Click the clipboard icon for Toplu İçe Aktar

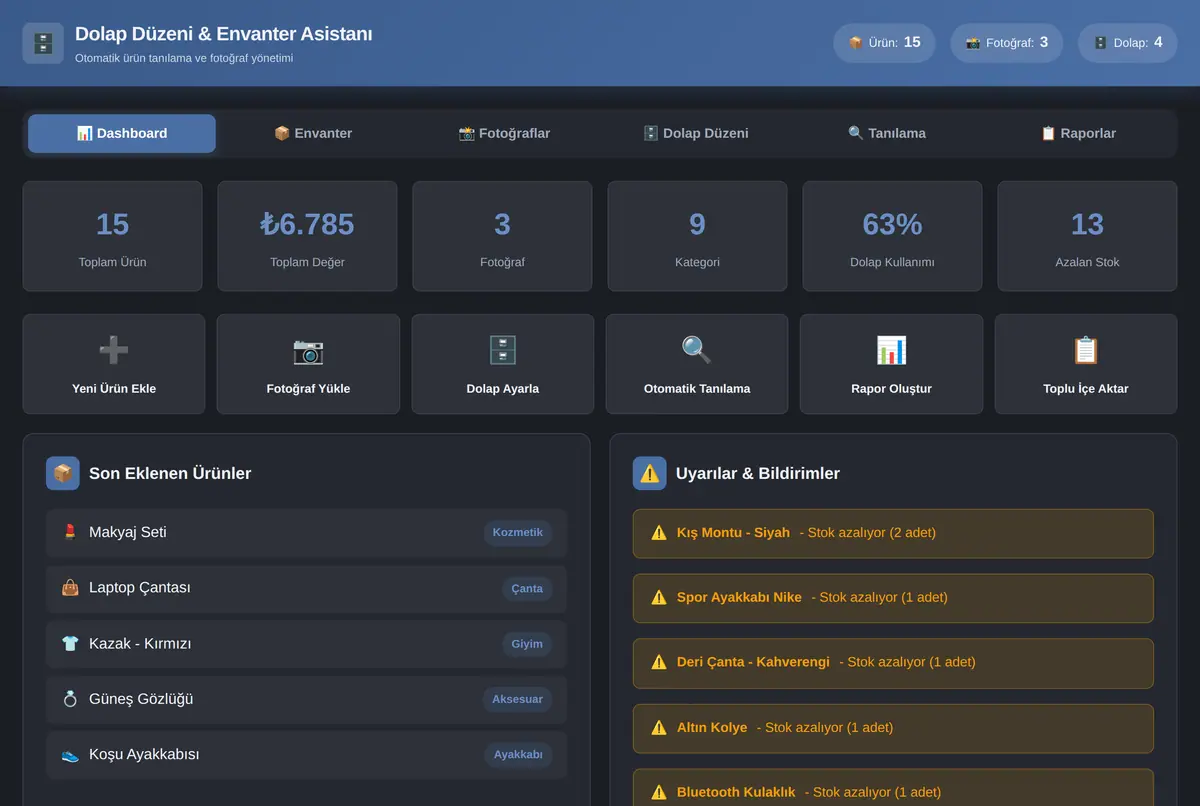click(1086, 350)
